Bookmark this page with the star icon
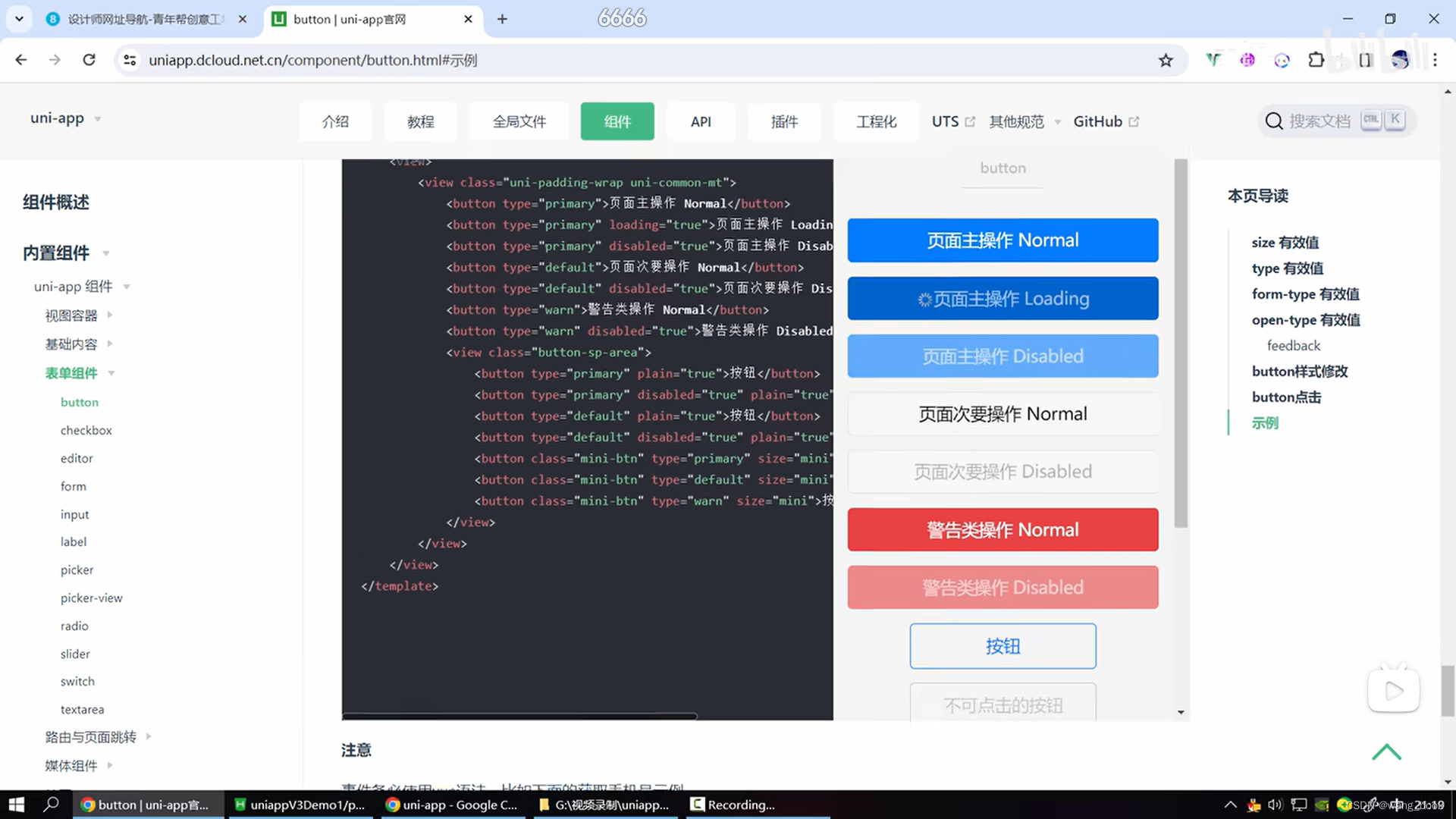 [1166, 60]
